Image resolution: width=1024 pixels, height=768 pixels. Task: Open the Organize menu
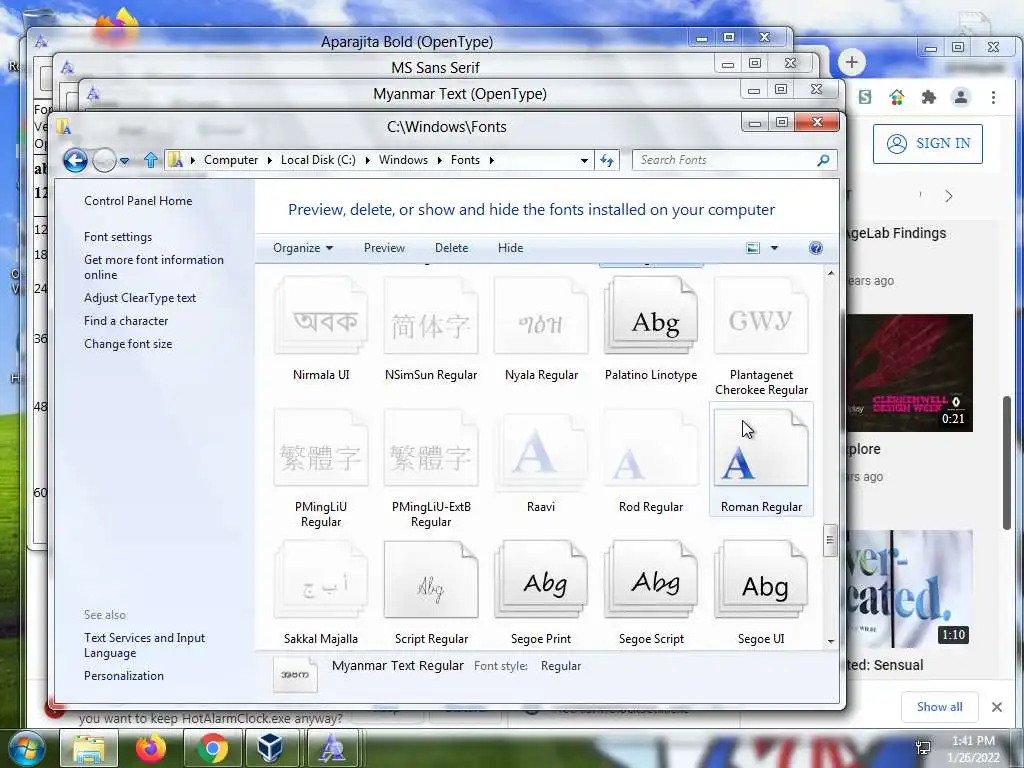coord(303,248)
